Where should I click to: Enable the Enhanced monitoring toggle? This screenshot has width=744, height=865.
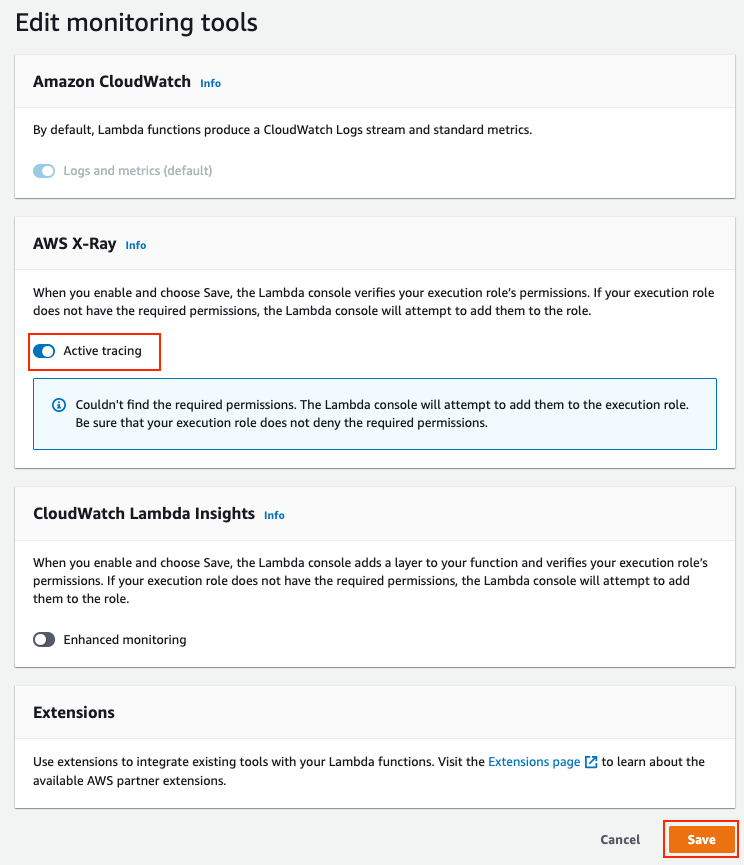point(44,639)
